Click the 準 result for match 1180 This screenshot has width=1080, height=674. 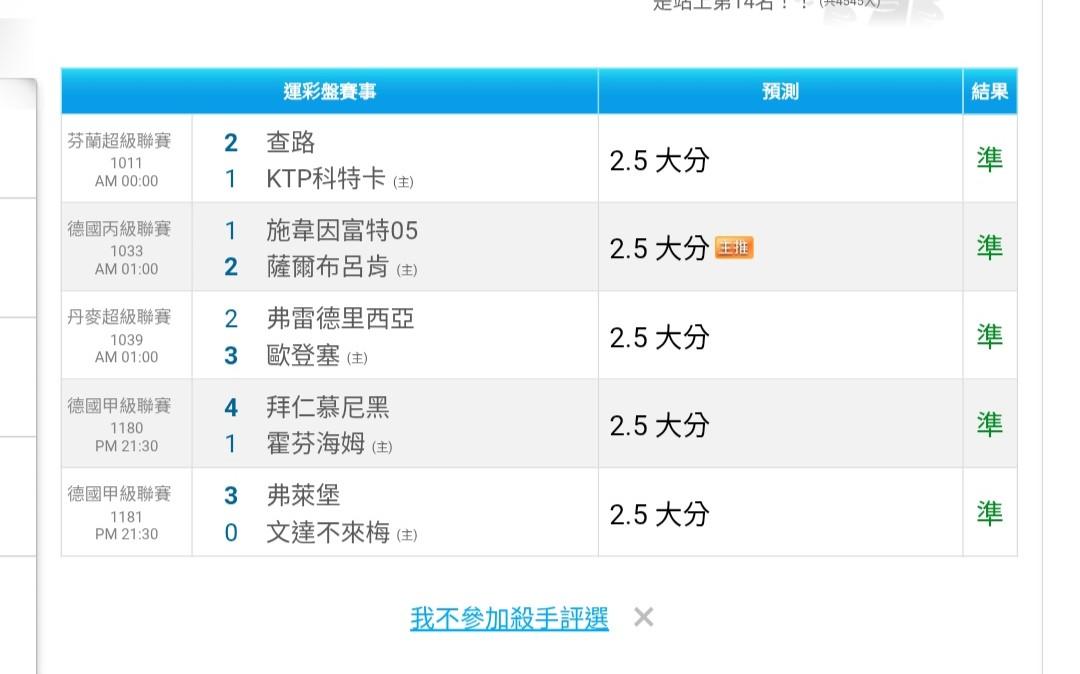pyautogui.click(x=989, y=424)
